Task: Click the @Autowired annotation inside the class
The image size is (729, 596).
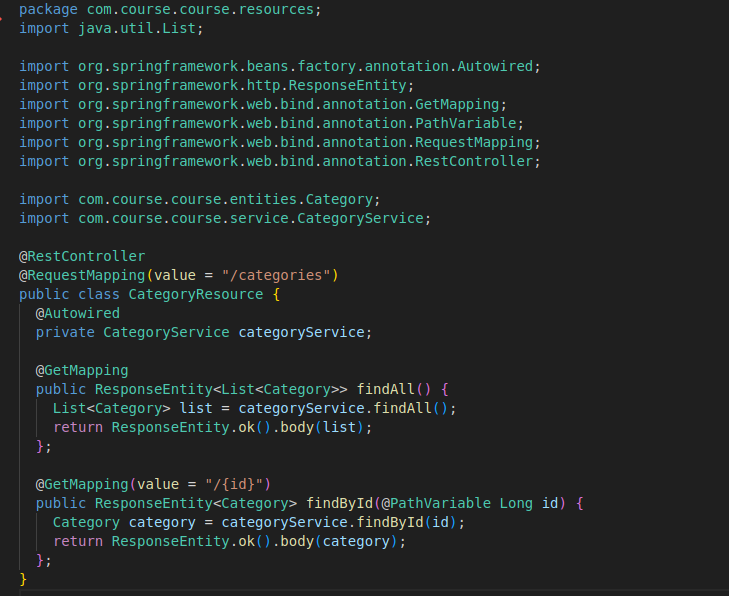Action: [x=78, y=313]
